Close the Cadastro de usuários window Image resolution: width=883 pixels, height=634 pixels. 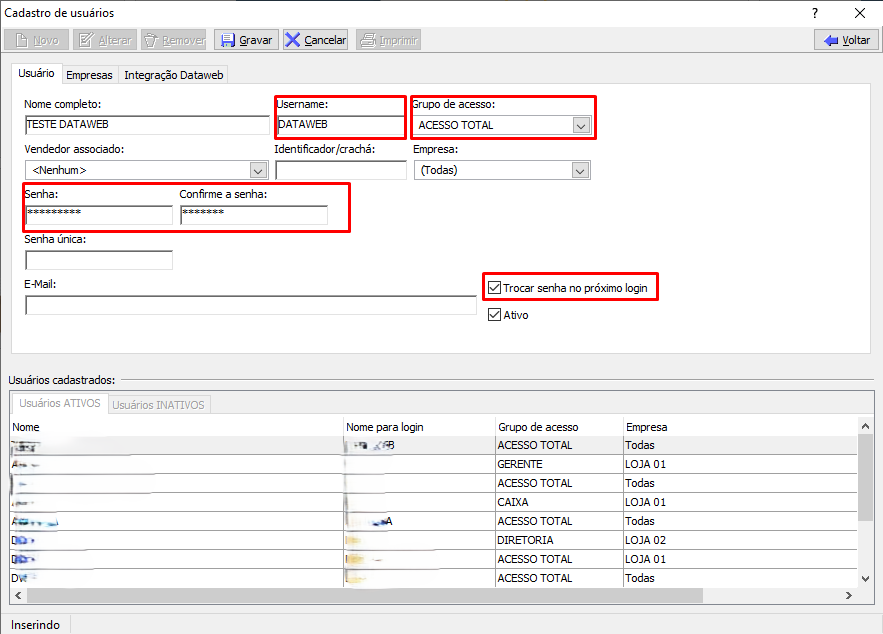point(859,13)
